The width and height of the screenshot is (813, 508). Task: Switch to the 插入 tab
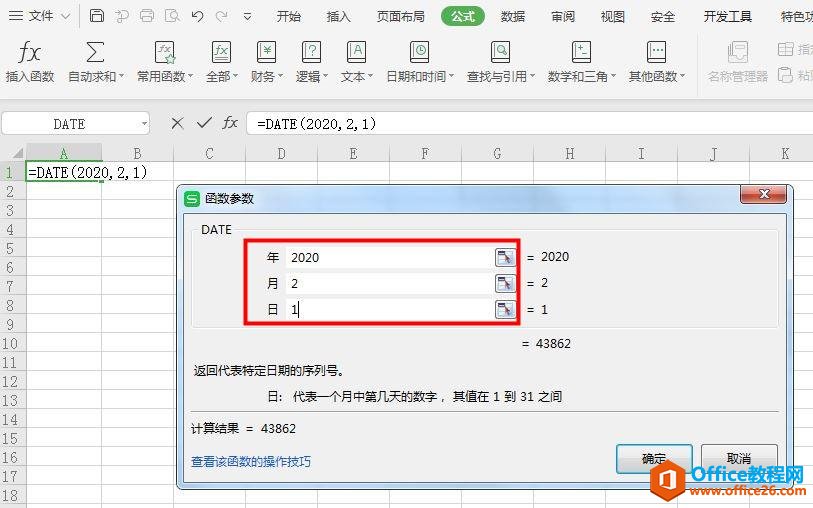338,17
